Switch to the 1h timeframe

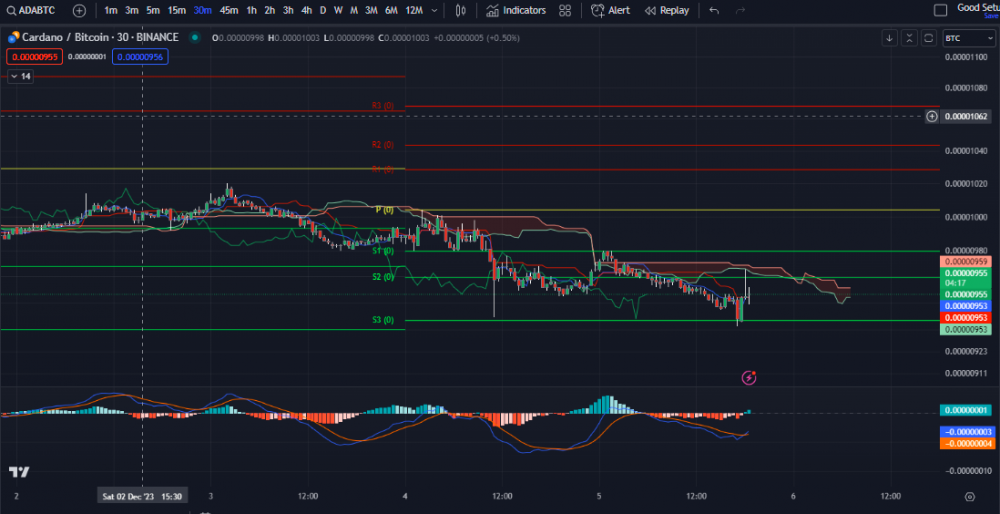click(x=251, y=10)
